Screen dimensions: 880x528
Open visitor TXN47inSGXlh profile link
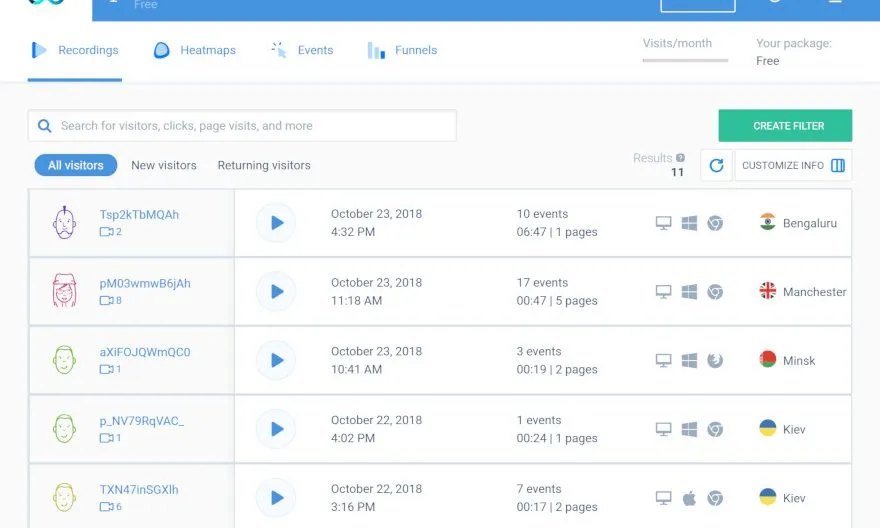click(x=139, y=489)
